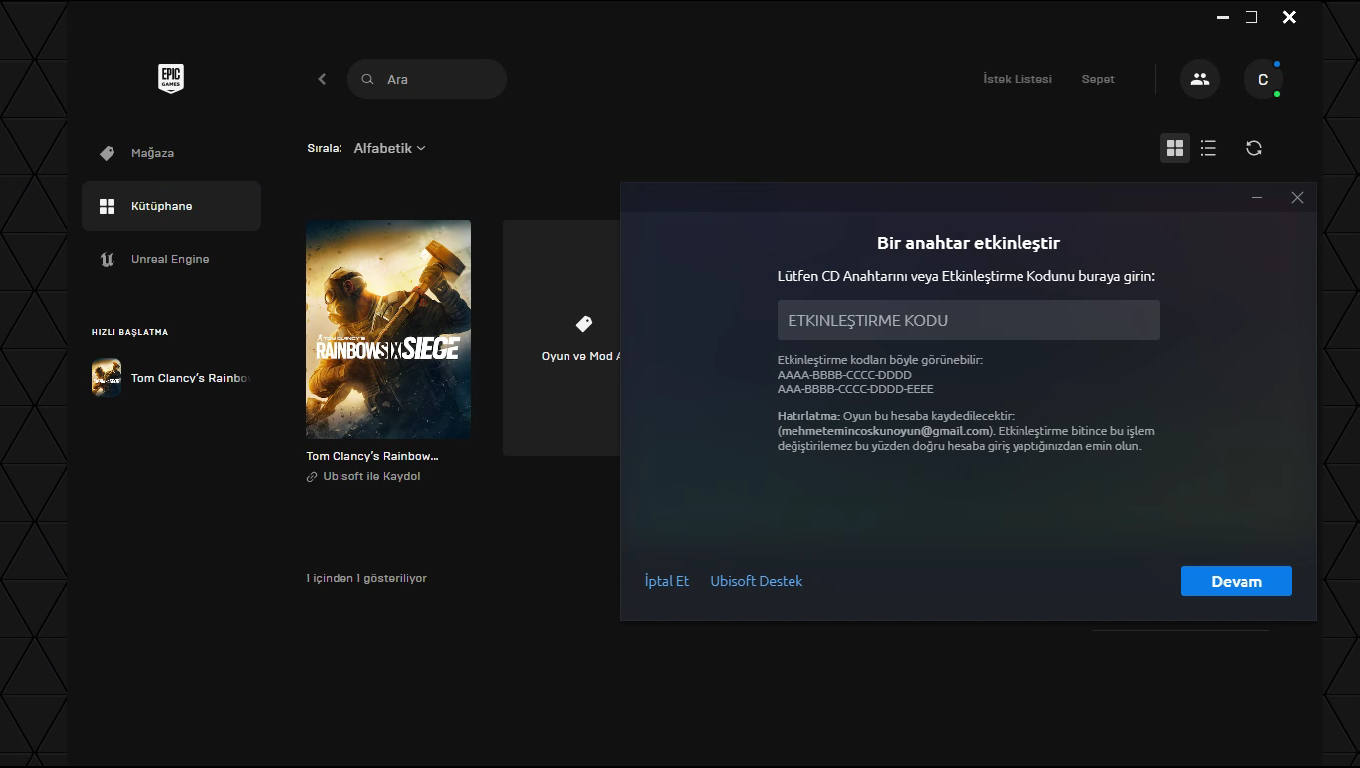Screen dimensions: 1360x768
Task: Minimize the key activation dialog
Action: [1257, 198]
